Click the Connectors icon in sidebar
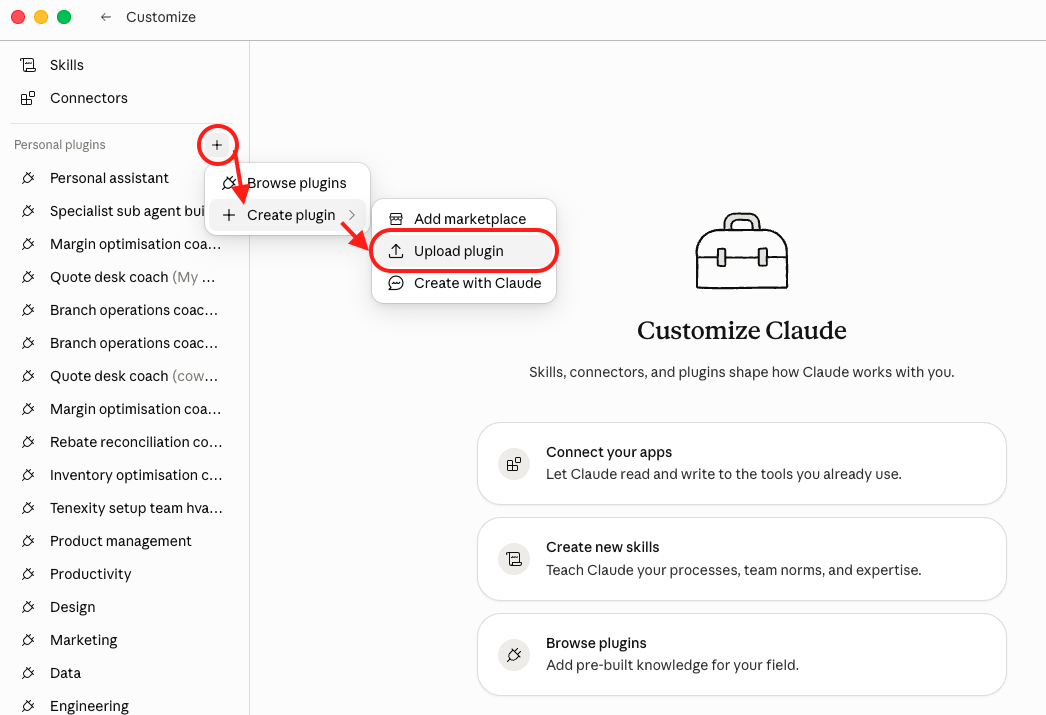The width and height of the screenshot is (1046, 715). click(28, 98)
